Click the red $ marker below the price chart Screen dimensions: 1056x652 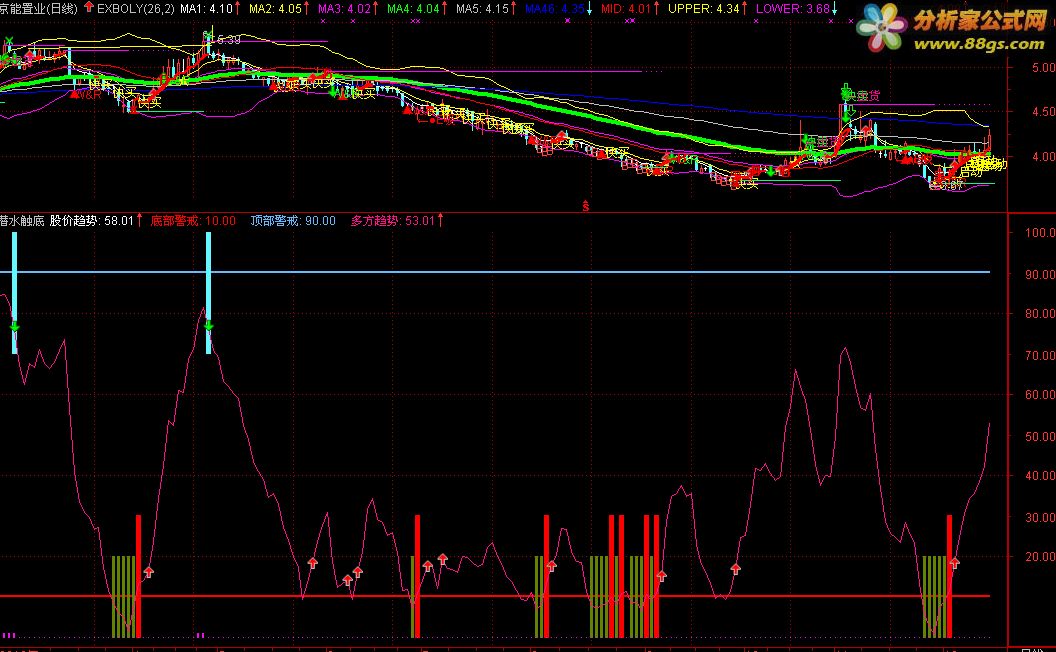pyautogui.click(x=585, y=206)
